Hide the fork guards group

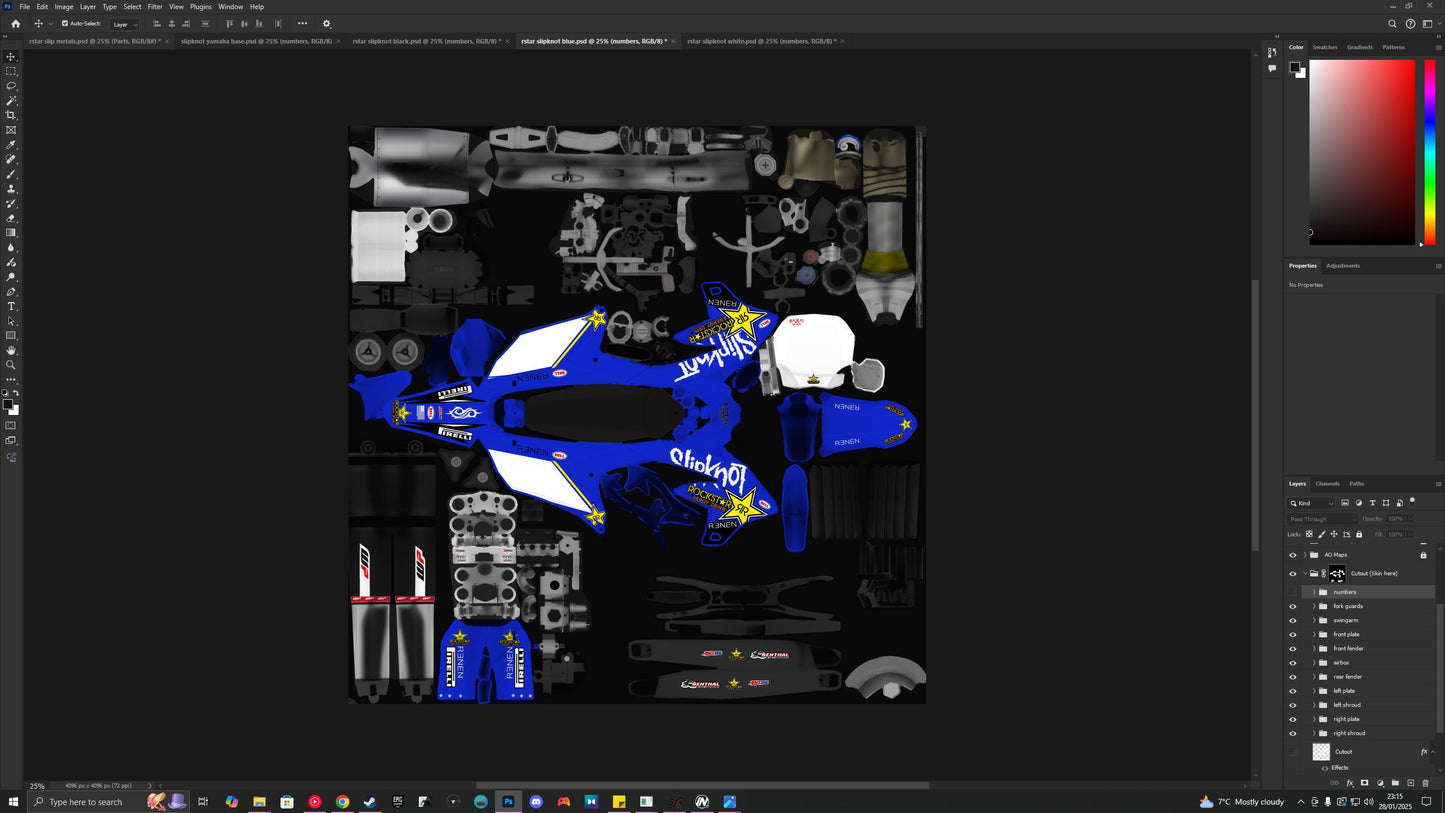pos(1292,606)
